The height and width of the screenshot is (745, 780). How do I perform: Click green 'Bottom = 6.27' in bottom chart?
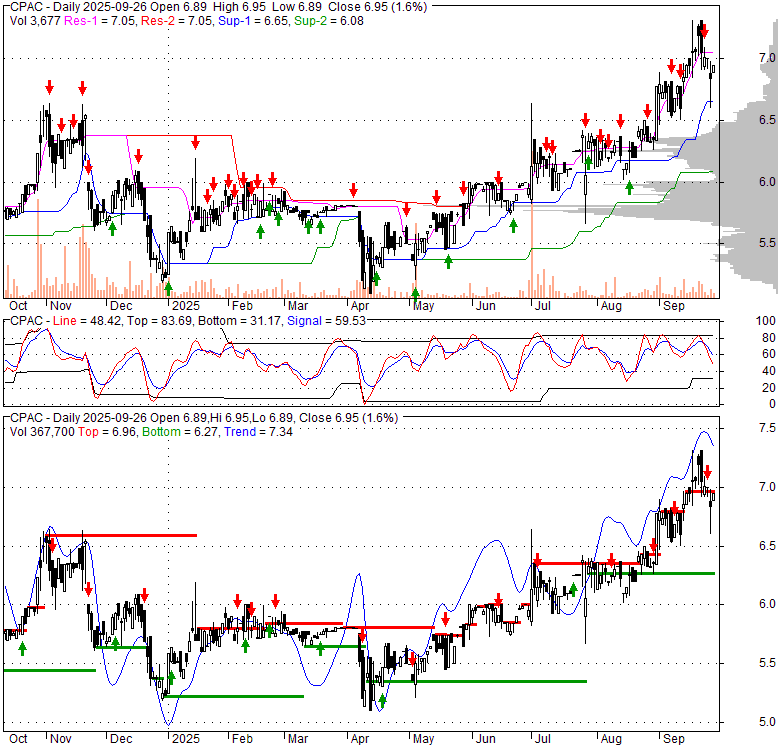pos(180,432)
